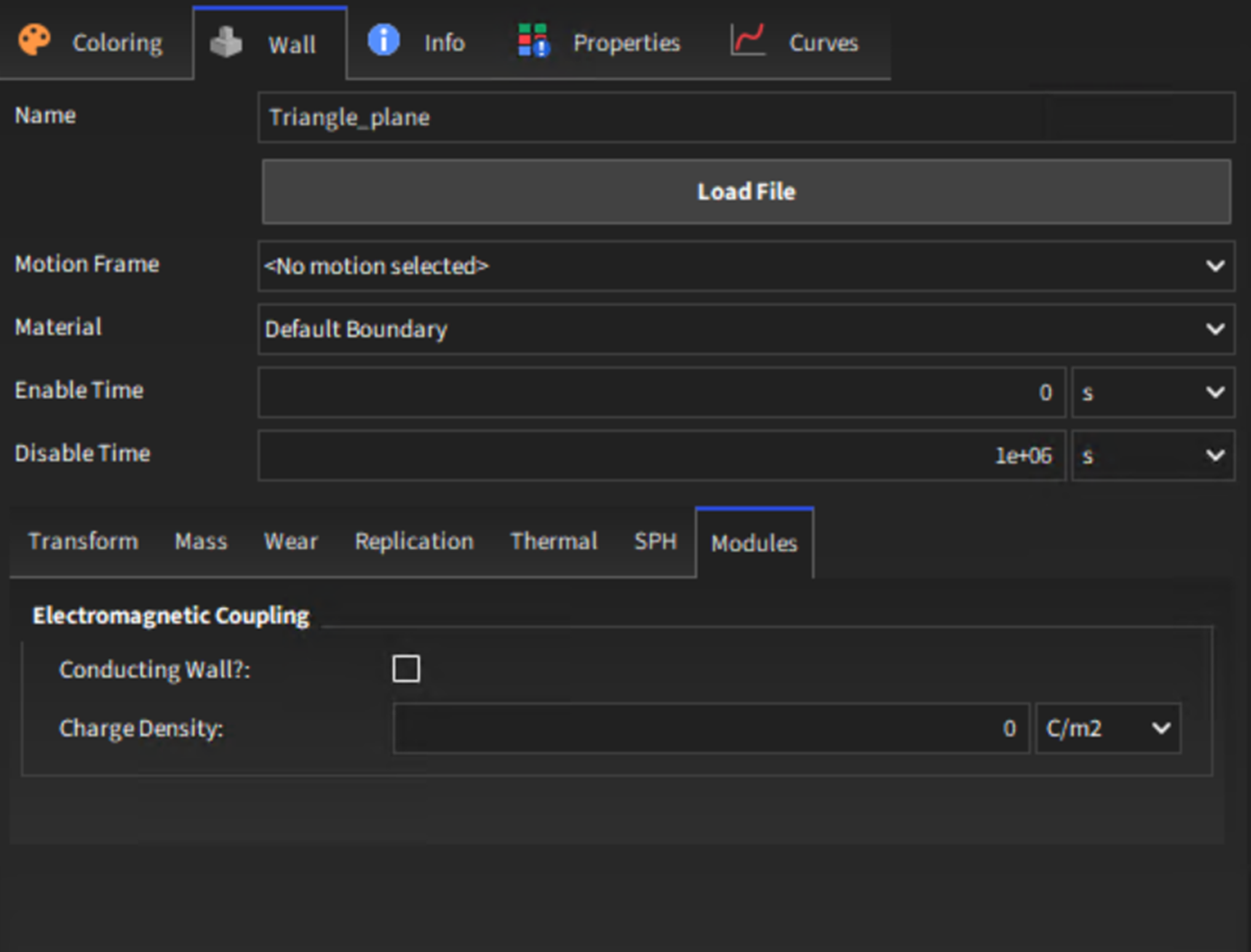Viewport: 1251px width, 952px height.
Task: Show the Thermal tab
Action: pos(553,541)
